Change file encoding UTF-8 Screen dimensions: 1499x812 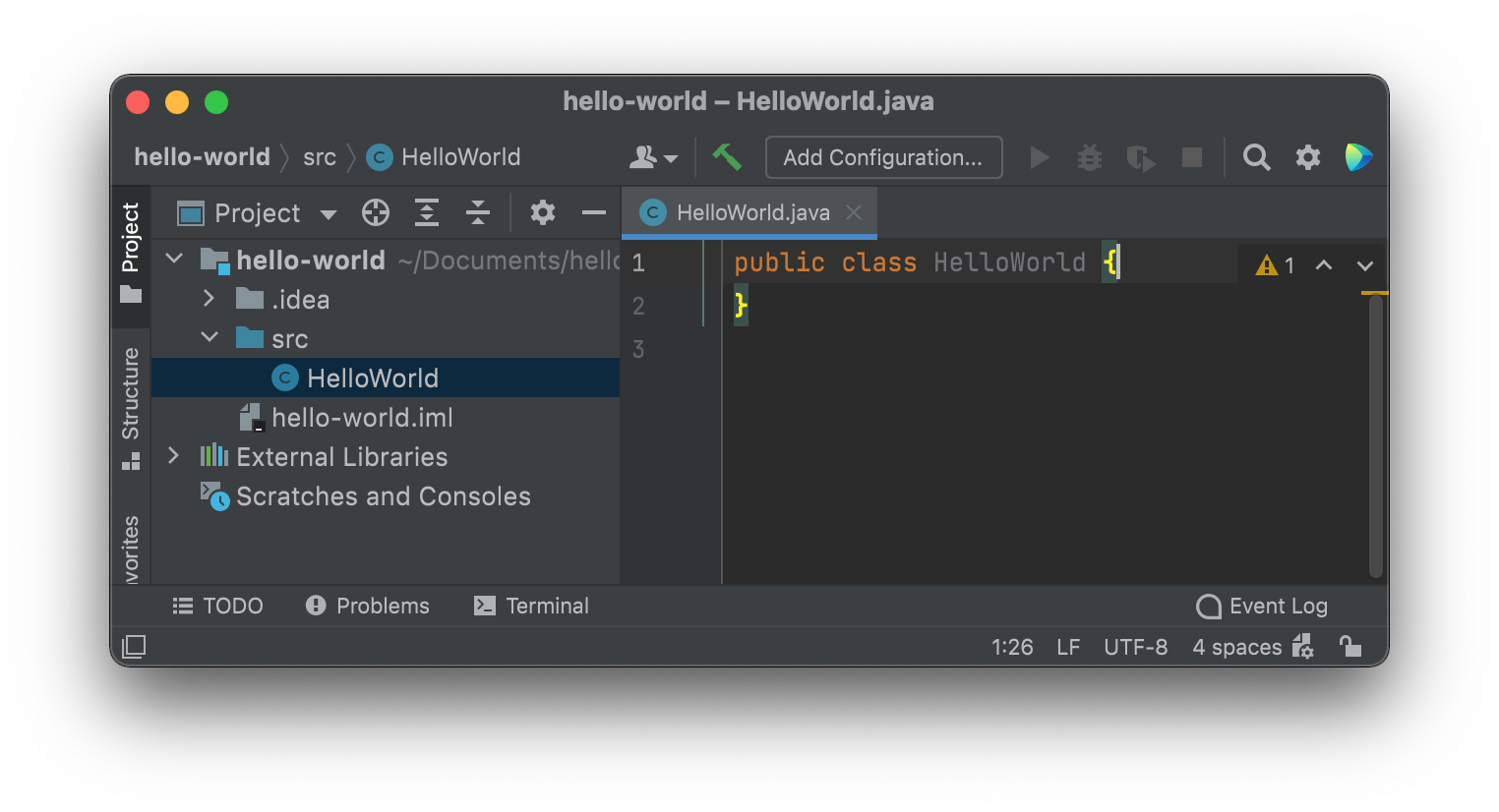coord(1136,647)
